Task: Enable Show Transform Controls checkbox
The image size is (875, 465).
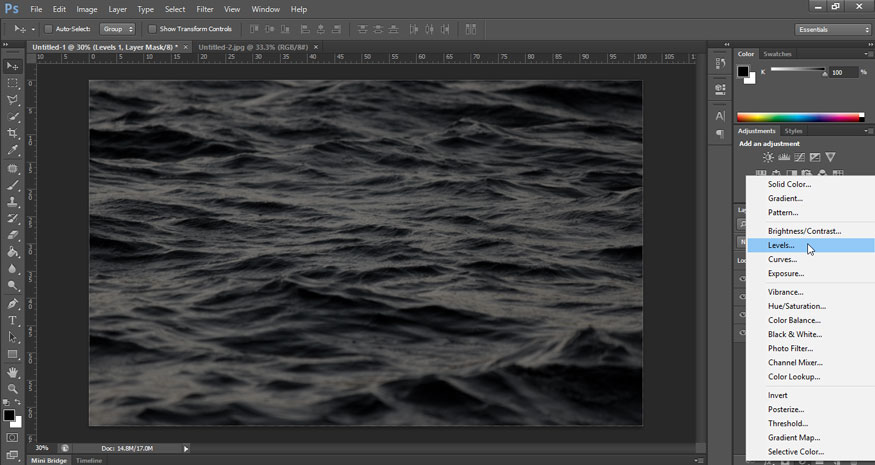Action: click(152, 29)
